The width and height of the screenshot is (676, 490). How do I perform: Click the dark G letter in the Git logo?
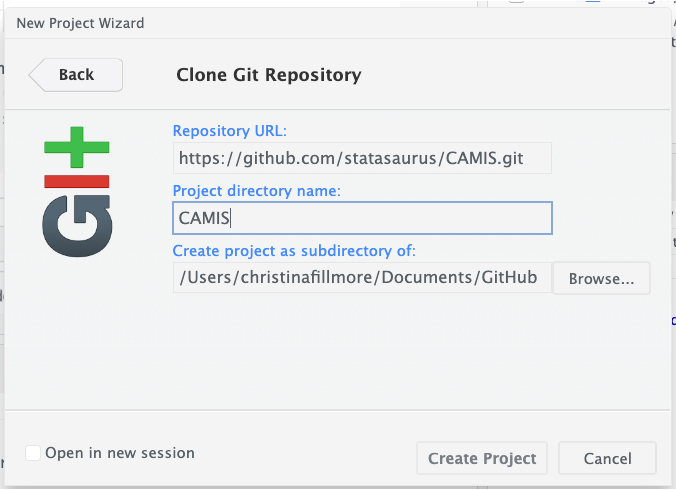click(76, 224)
